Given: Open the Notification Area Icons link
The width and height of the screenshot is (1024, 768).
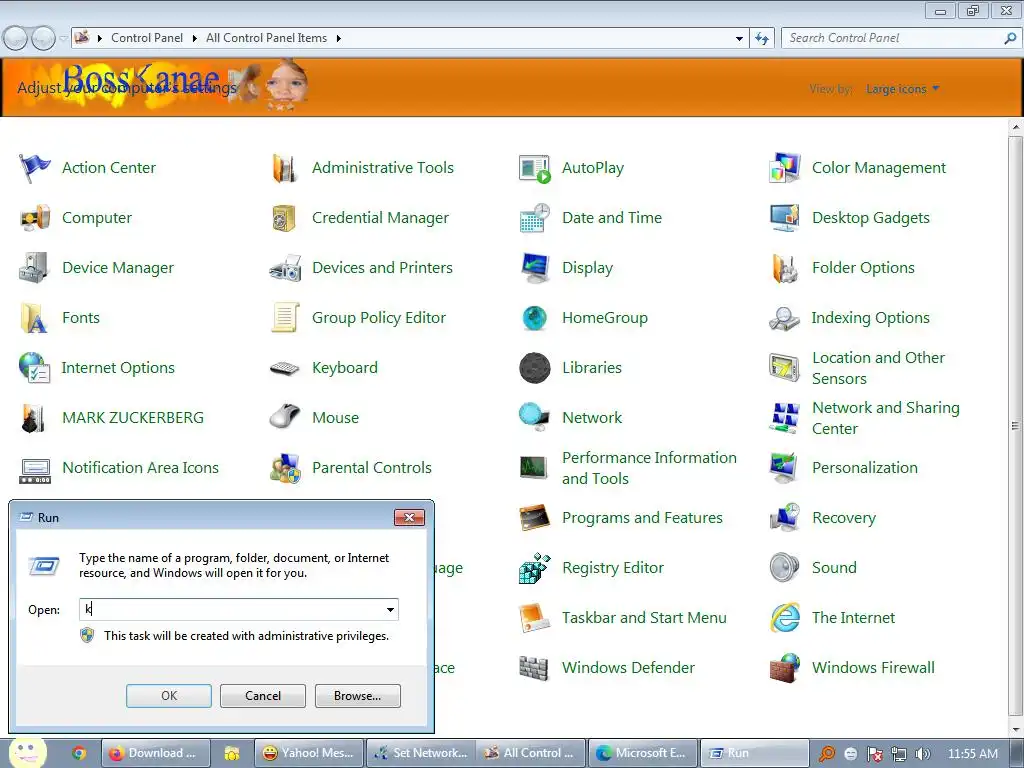Looking at the screenshot, I should [x=140, y=468].
